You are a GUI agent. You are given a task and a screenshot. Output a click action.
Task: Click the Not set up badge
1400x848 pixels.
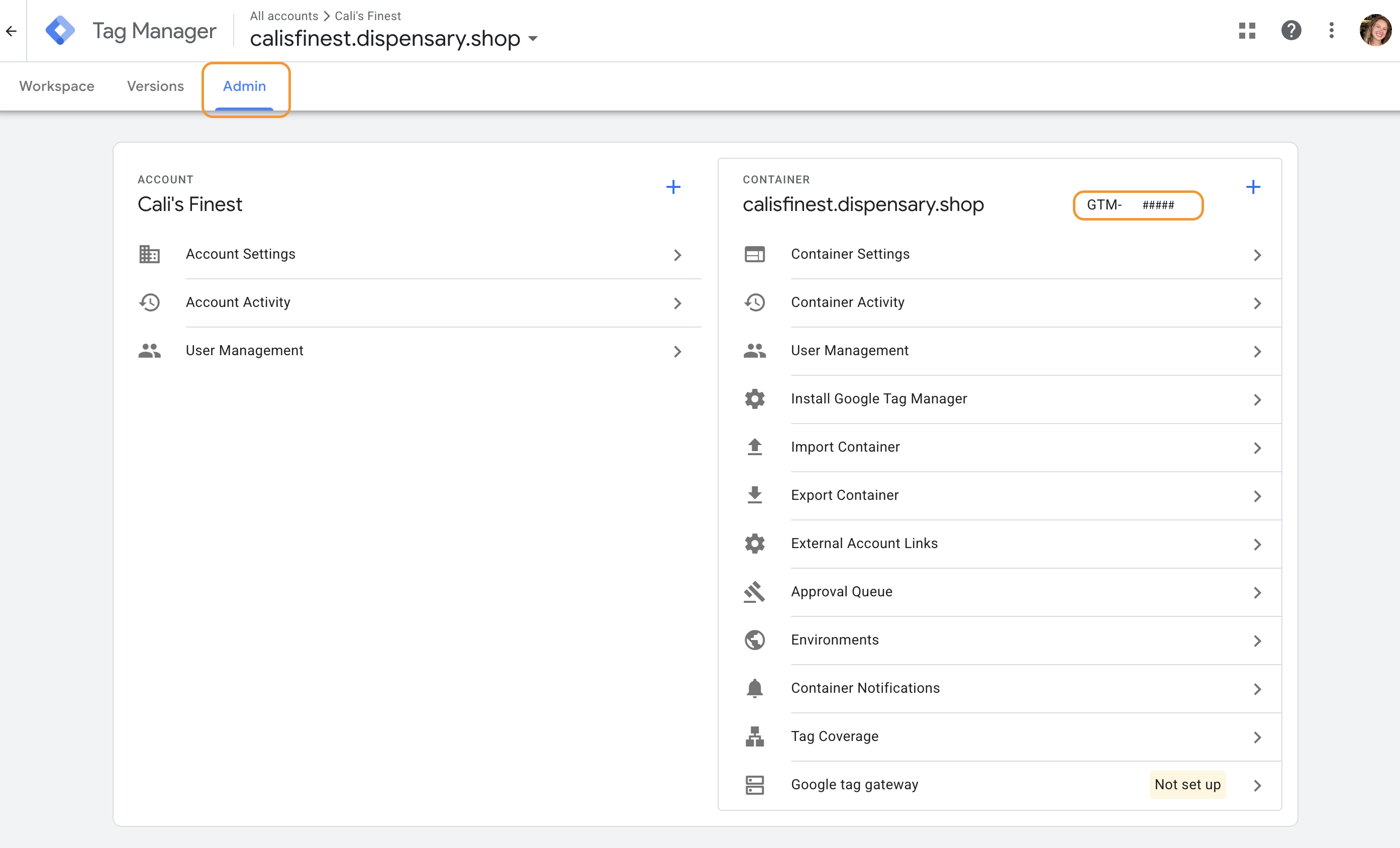click(1187, 785)
